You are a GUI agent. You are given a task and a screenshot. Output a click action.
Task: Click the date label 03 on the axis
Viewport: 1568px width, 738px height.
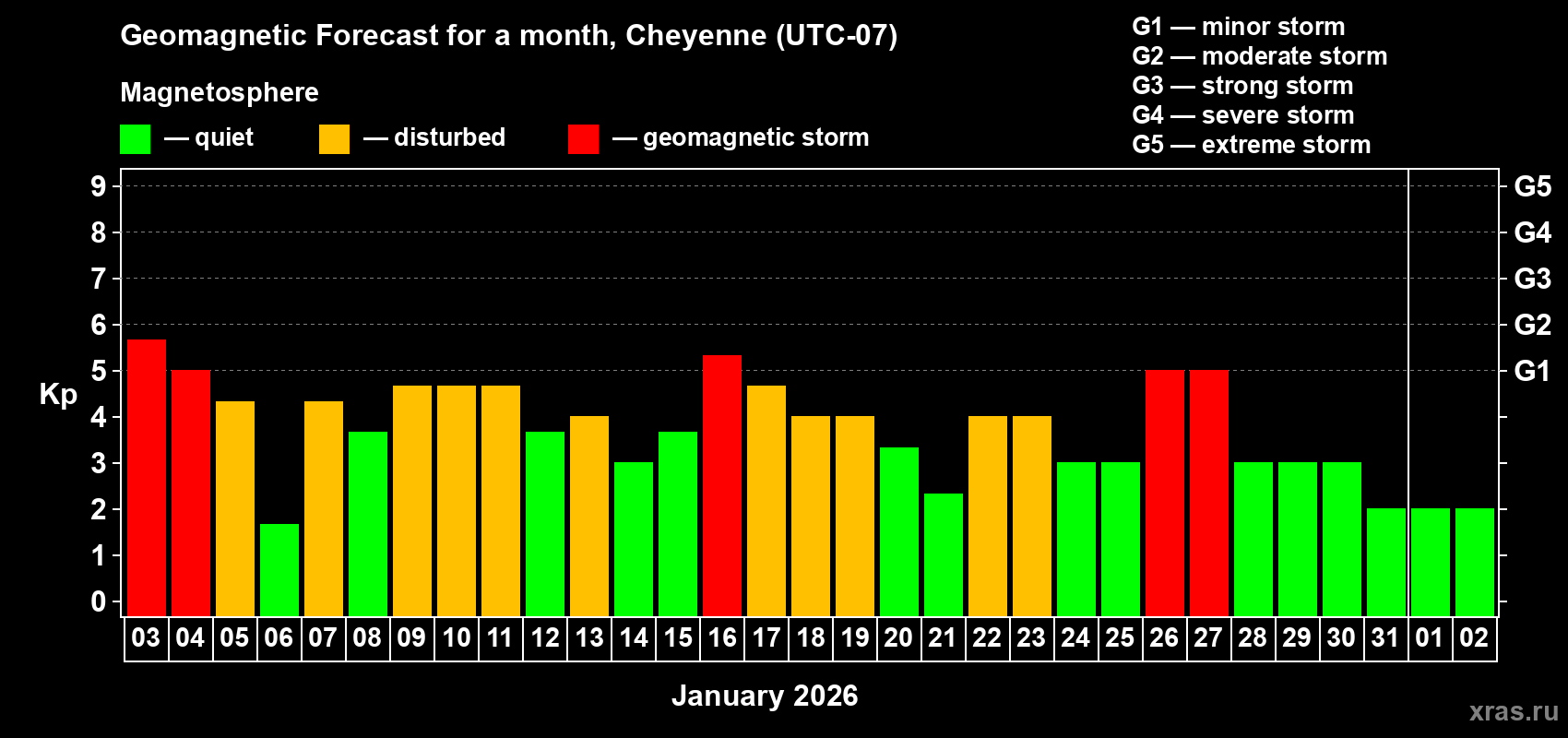tap(146, 637)
